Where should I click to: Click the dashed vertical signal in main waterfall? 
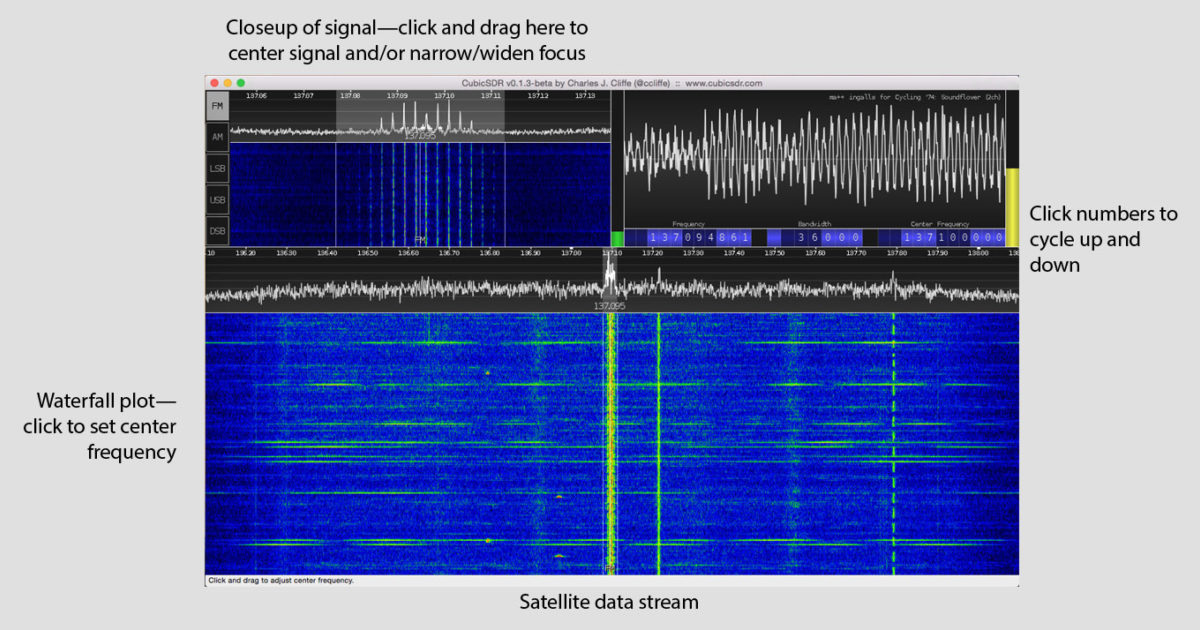[x=893, y=443]
